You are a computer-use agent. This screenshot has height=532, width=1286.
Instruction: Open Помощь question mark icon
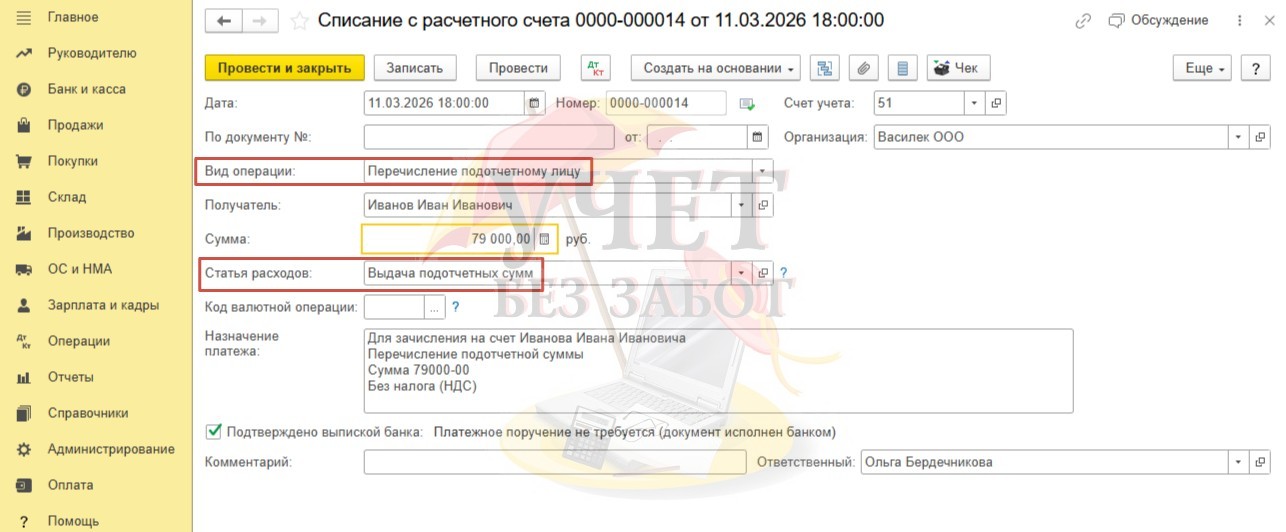tap(24, 521)
